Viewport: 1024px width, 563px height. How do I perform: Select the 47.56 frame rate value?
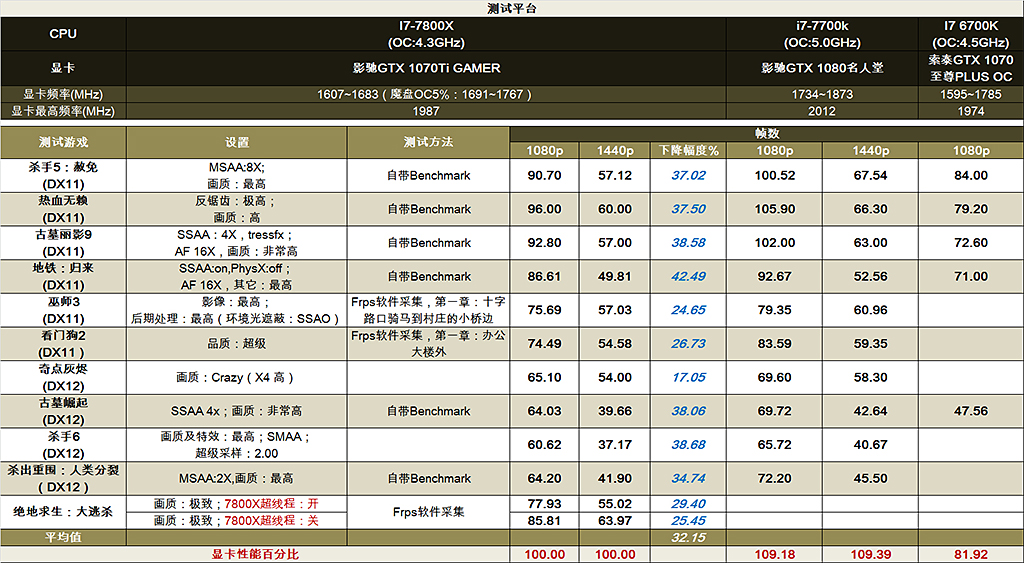click(x=970, y=411)
